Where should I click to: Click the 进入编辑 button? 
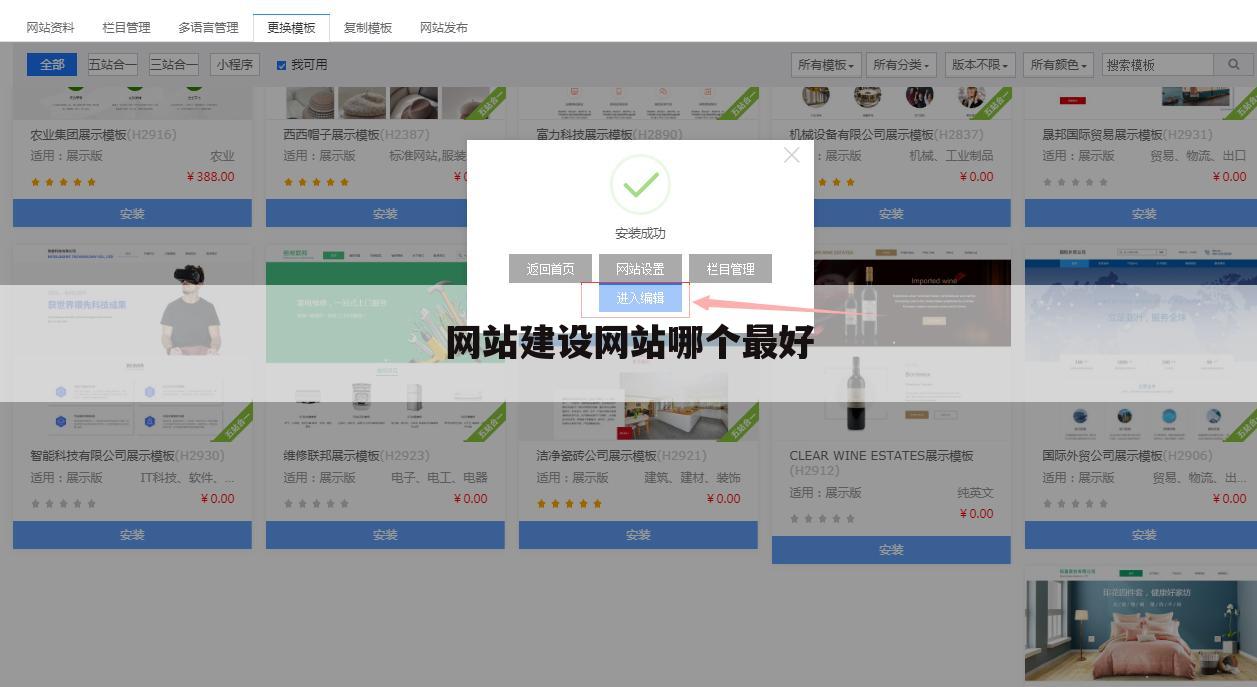tap(640, 298)
